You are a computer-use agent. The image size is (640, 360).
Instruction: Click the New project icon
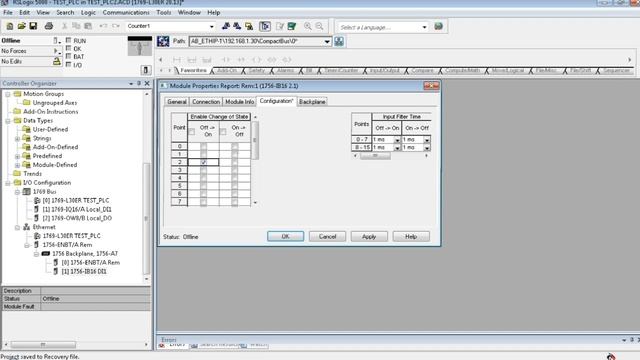coord(9,26)
